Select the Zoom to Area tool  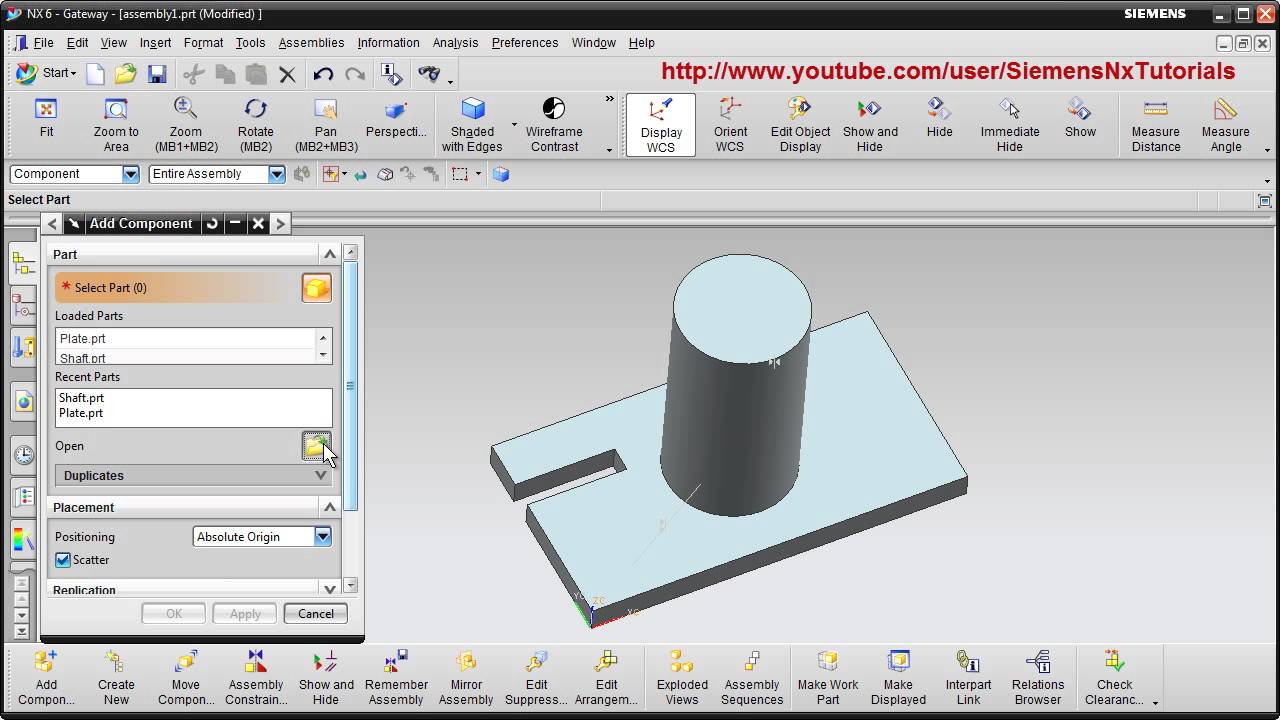pos(116,109)
